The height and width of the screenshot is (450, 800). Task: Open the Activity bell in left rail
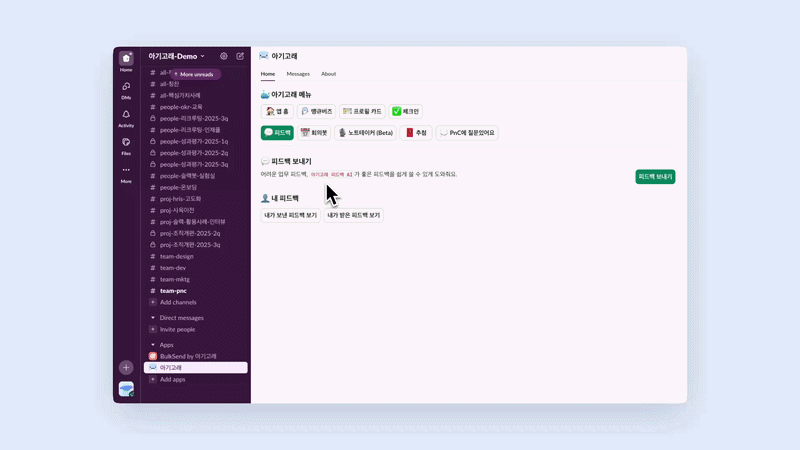[126, 118]
